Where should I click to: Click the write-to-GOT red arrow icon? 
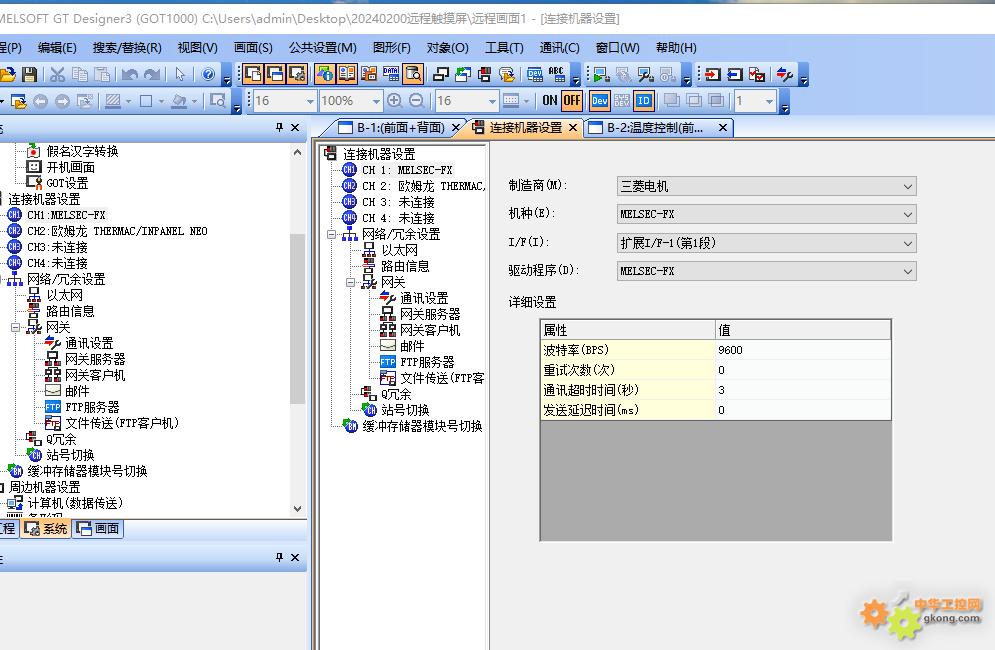click(713, 74)
